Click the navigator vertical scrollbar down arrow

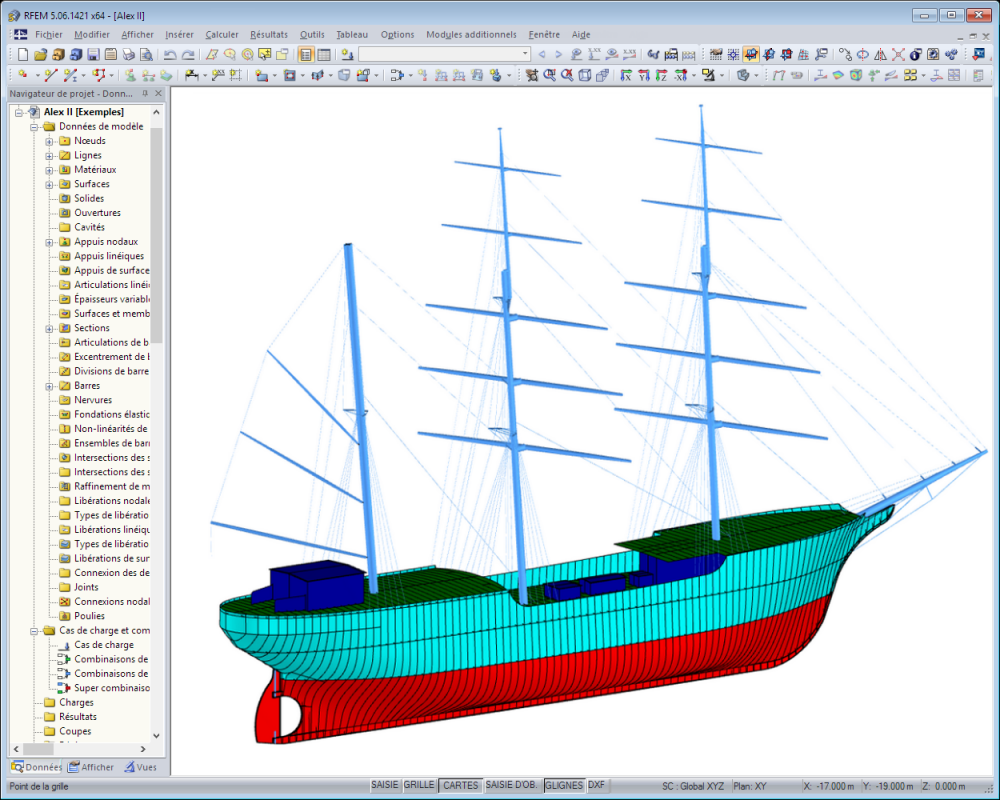click(156, 736)
